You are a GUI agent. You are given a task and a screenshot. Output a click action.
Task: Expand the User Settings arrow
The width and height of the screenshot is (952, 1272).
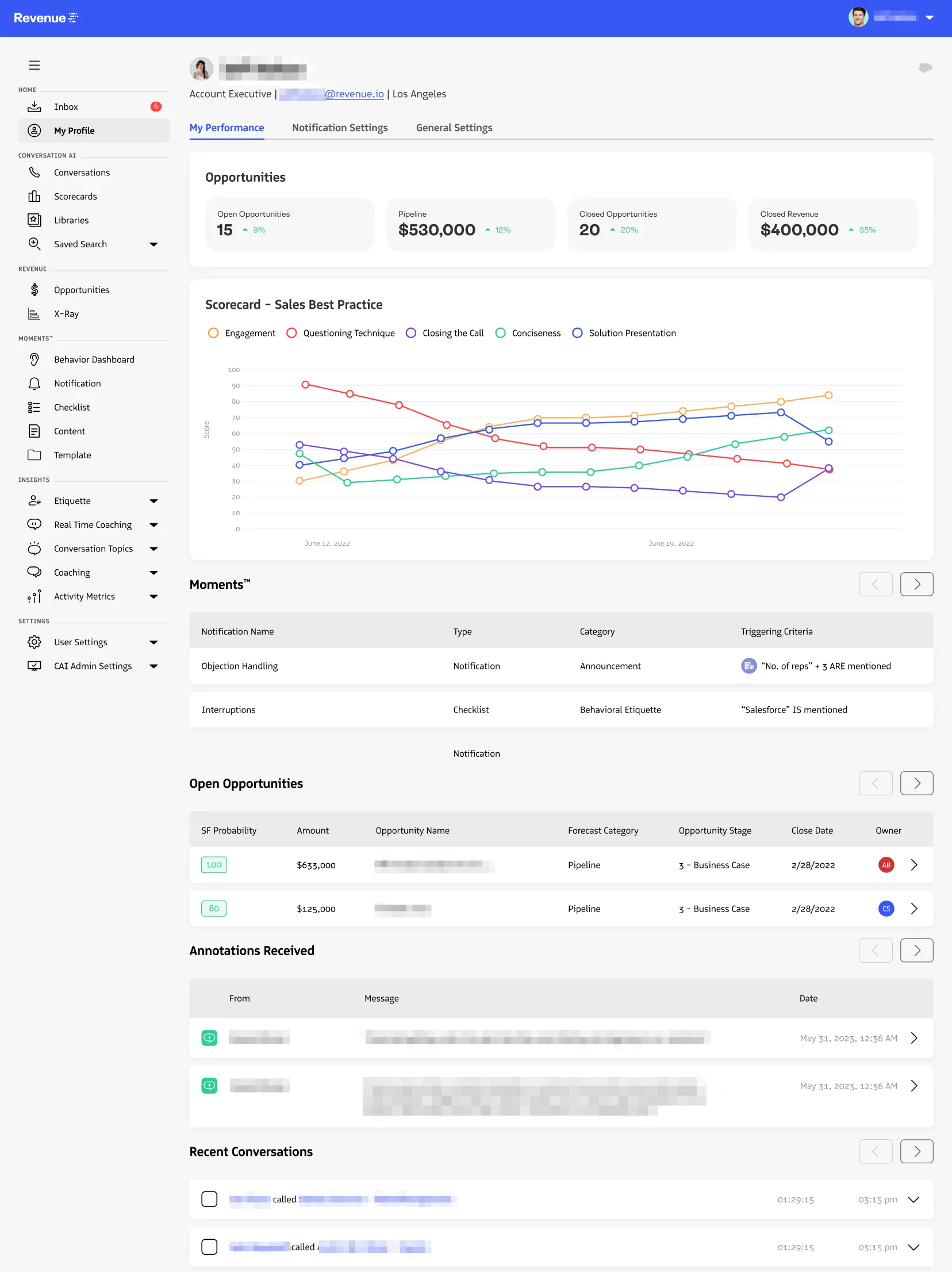click(x=153, y=642)
